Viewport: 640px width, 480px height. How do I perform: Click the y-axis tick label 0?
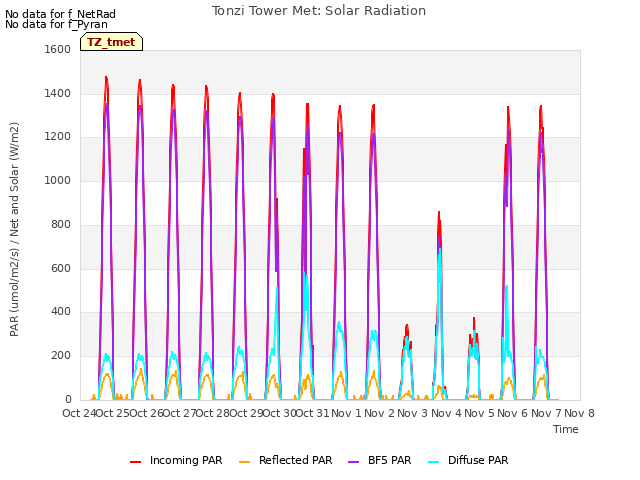click(x=68, y=399)
